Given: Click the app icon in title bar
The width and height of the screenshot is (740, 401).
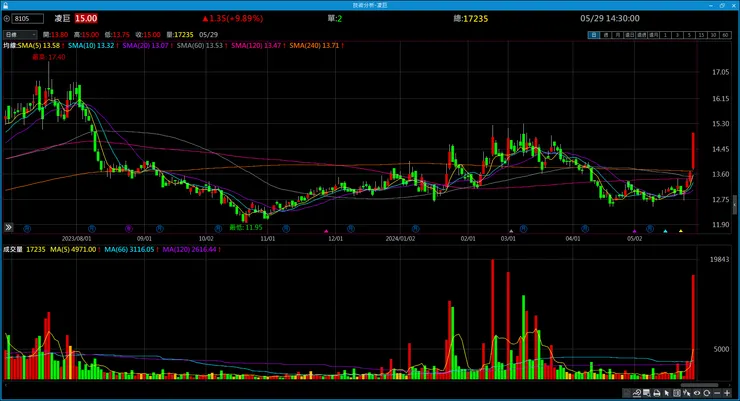Looking at the screenshot, I should coord(5,5).
